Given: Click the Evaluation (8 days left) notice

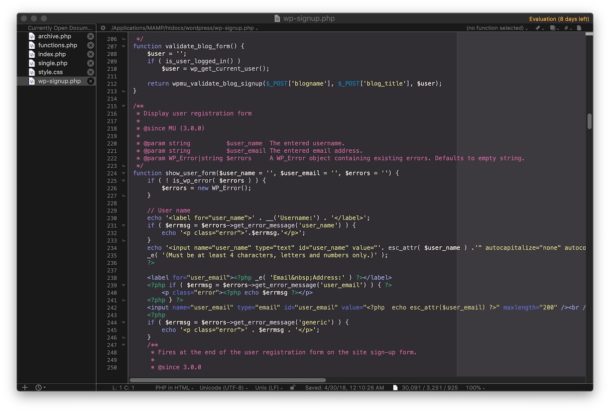Looking at the screenshot, I should pos(559,19).
